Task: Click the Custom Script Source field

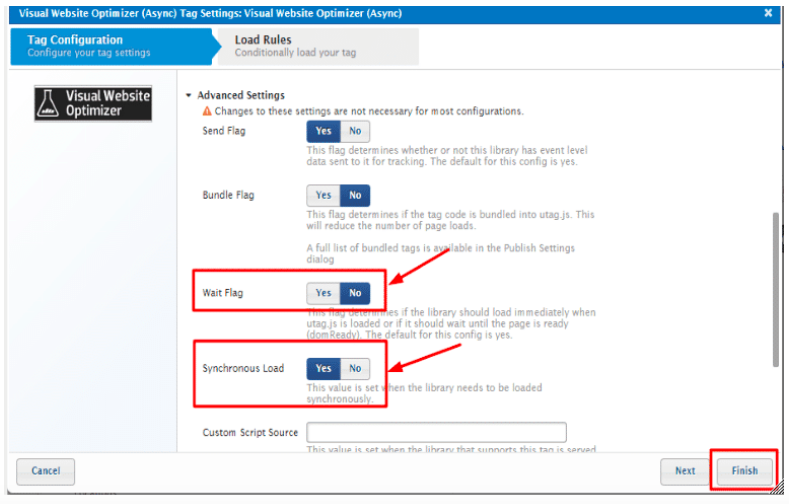Action: pos(437,432)
